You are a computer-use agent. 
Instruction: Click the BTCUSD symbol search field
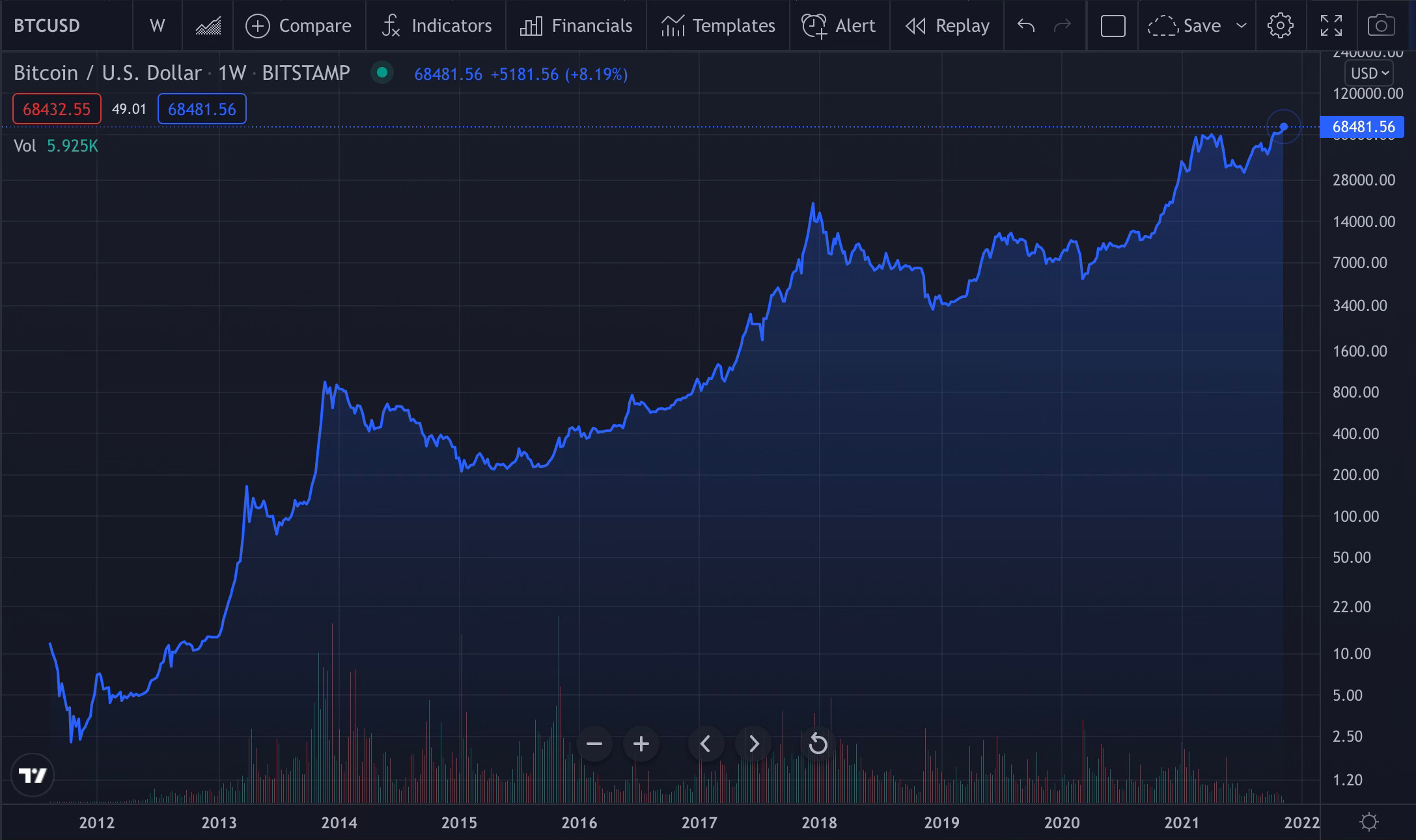[x=47, y=26]
